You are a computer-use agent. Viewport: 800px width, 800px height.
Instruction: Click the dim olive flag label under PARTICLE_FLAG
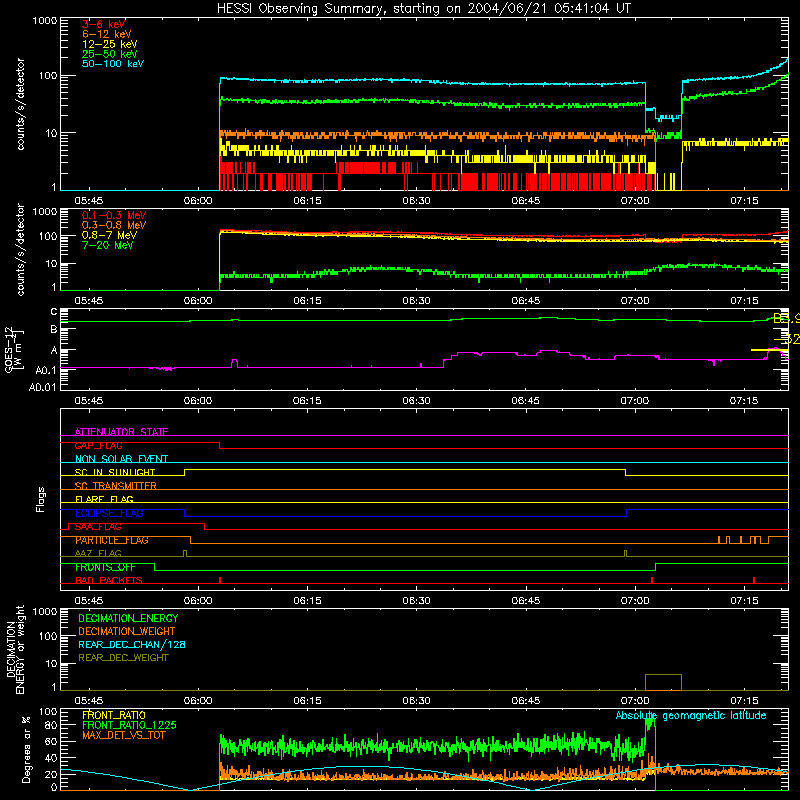(98, 553)
